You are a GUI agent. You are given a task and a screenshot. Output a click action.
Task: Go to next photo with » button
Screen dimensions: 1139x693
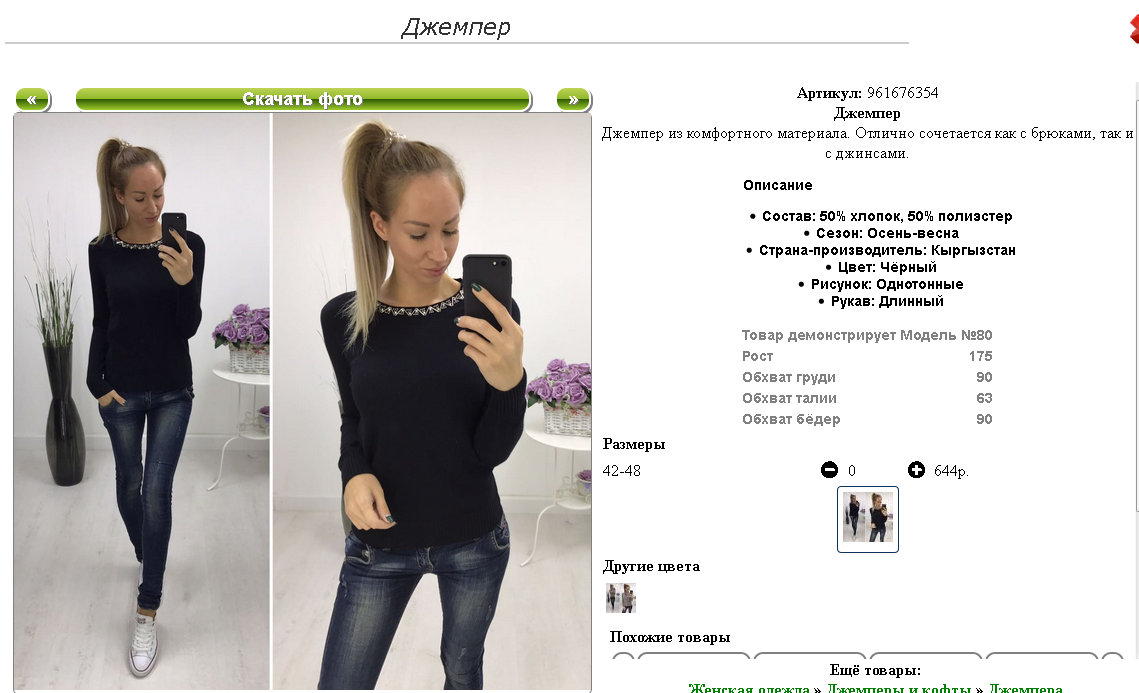pyautogui.click(x=574, y=100)
